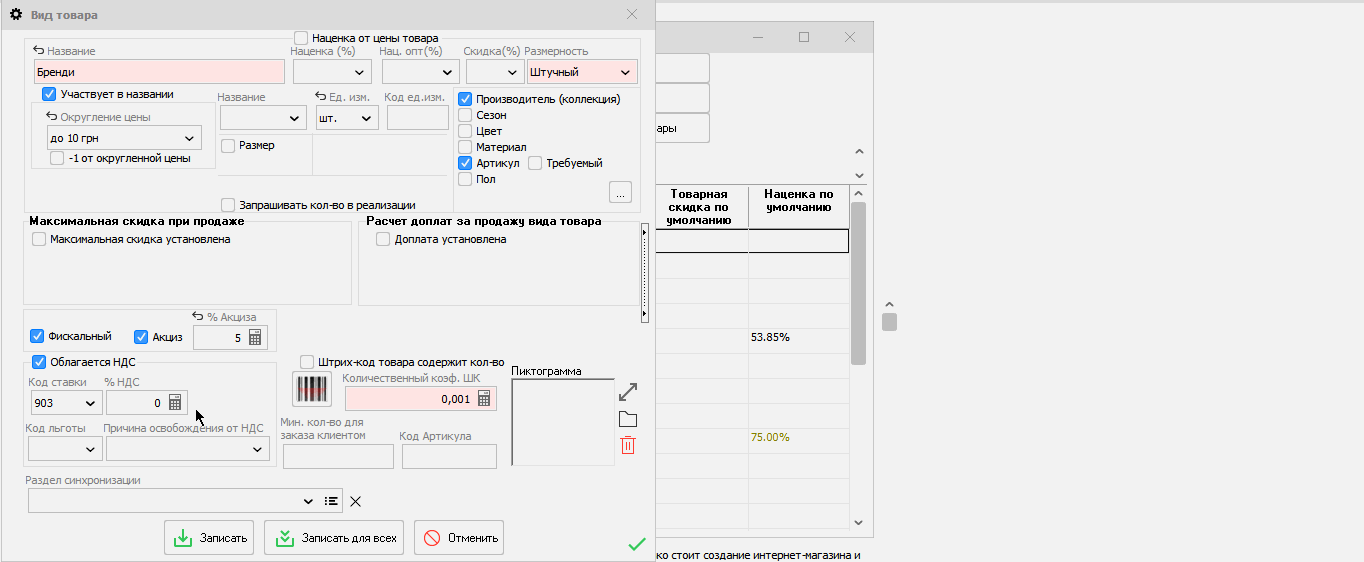
Task: Toggle Максимальная скидка установлена checkbox
Action: coord(39,239)
